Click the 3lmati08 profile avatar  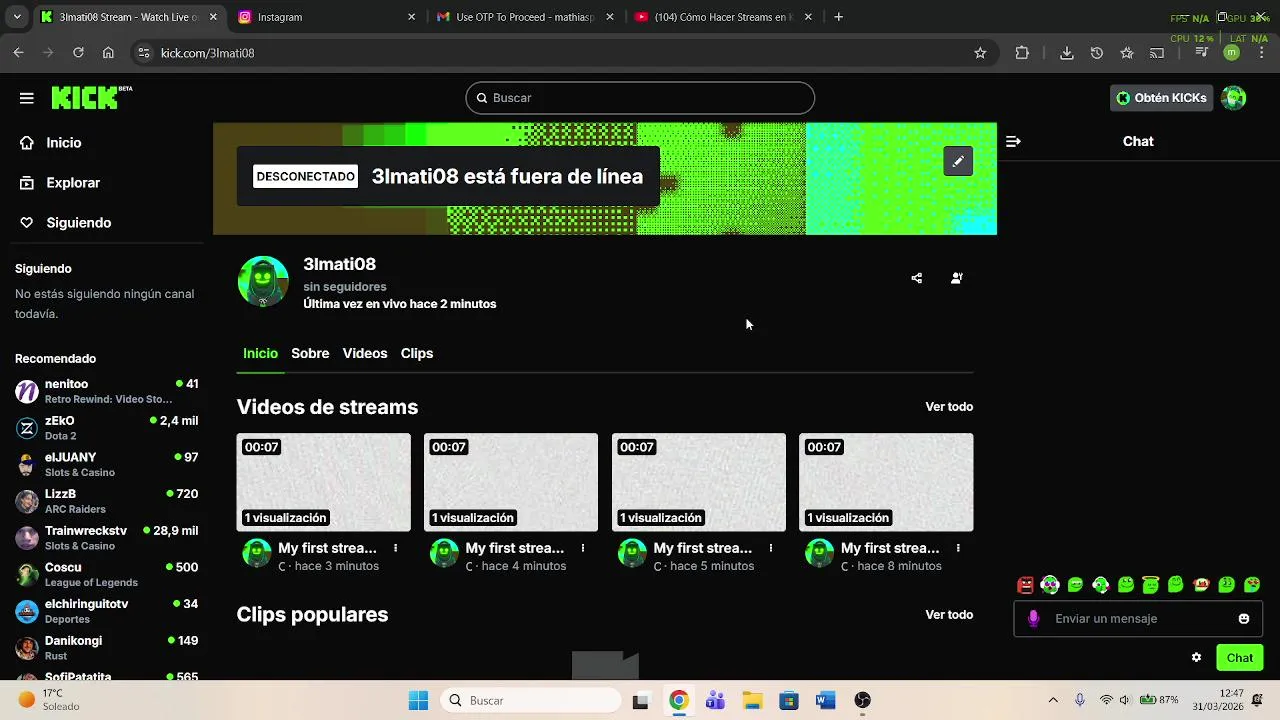pyautogui.click(x=263, y=282)
